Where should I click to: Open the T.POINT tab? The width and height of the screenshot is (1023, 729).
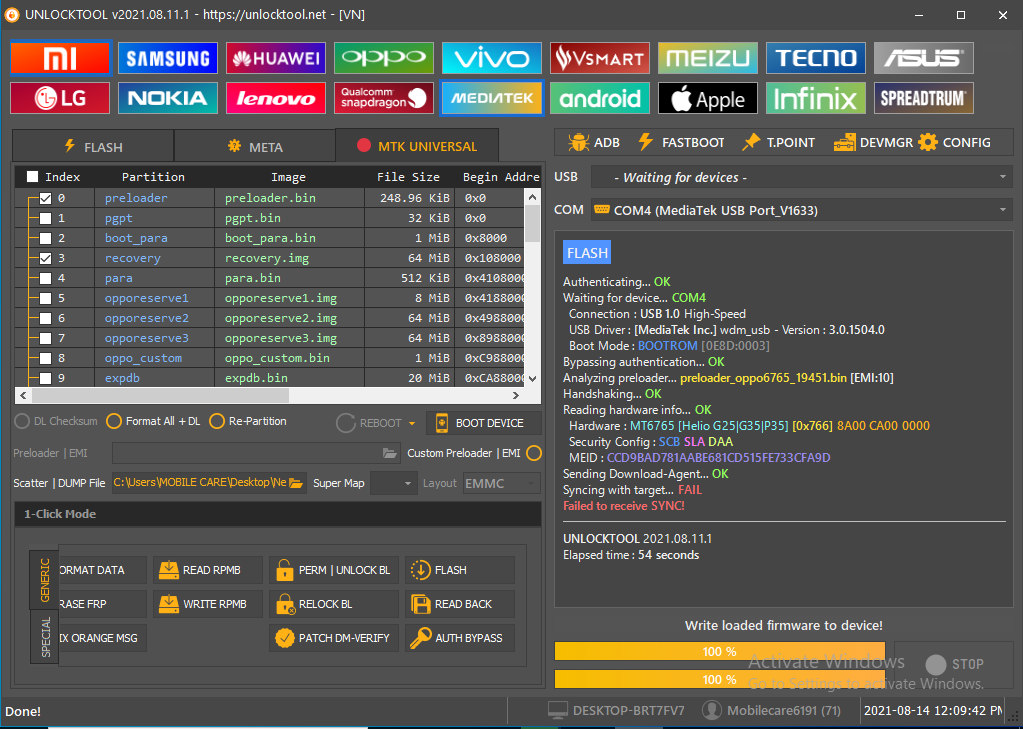point(778,142)
